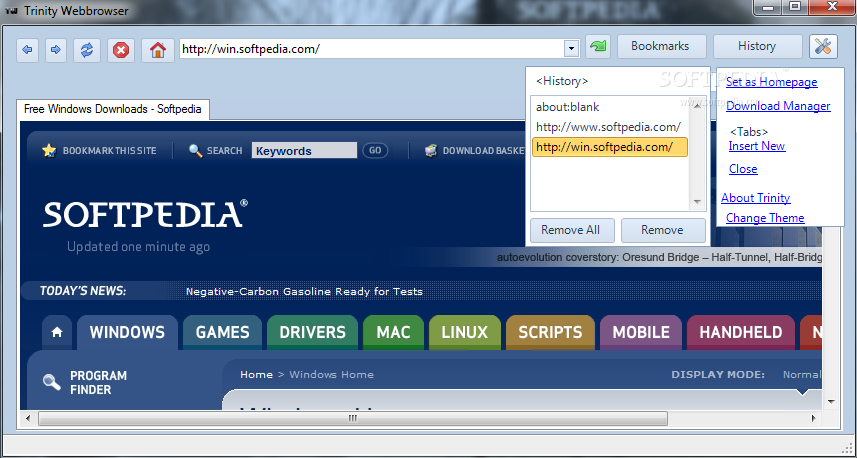Click Close tab link
The width and height of the screenshot is (857, 458).
tap(743, 169)
